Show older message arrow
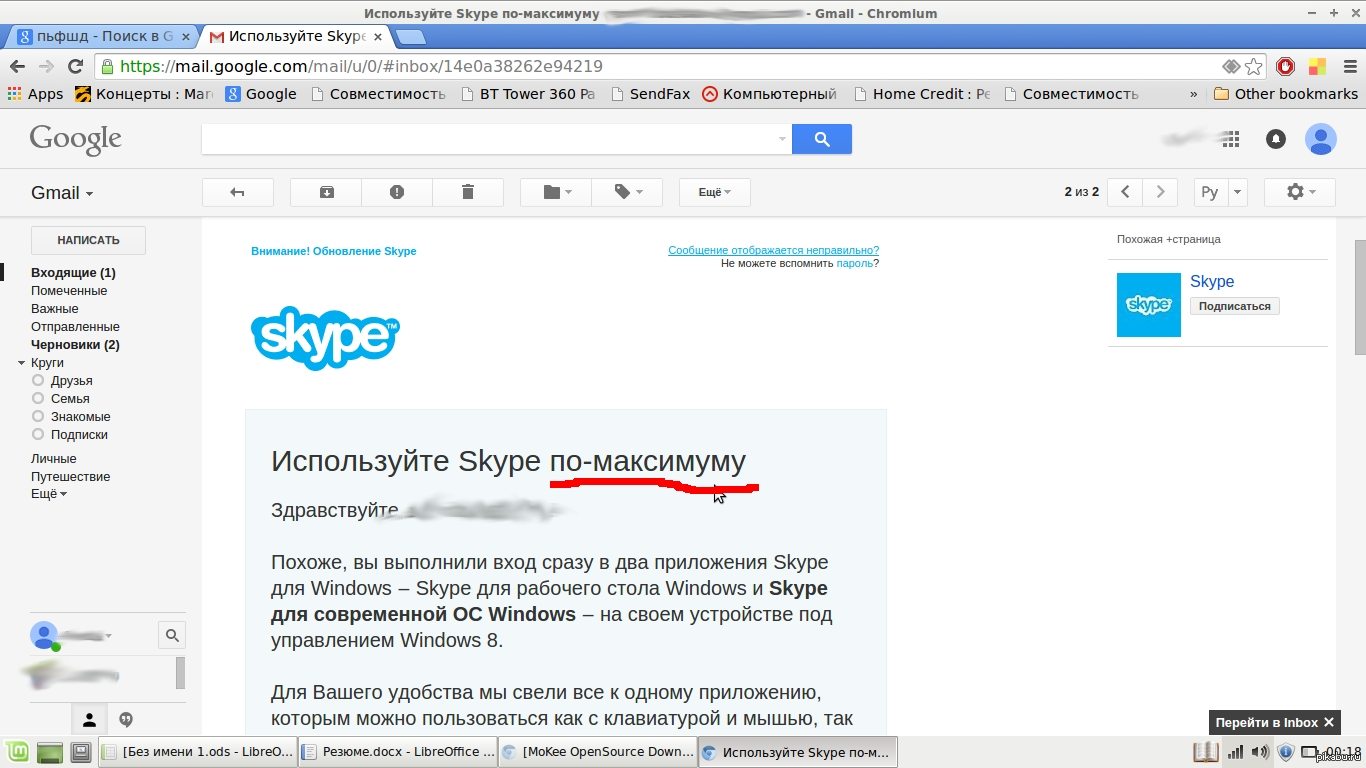Viewport: 1366px width, 768px height. coord(1160,192)
